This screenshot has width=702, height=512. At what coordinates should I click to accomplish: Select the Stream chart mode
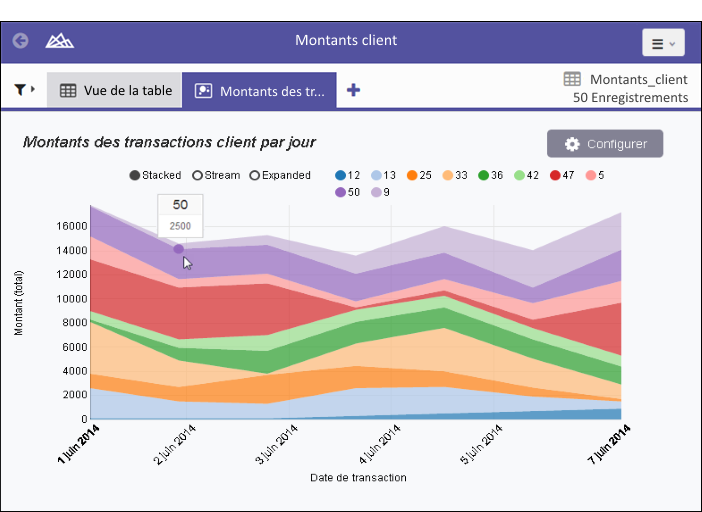pos(198,175)
